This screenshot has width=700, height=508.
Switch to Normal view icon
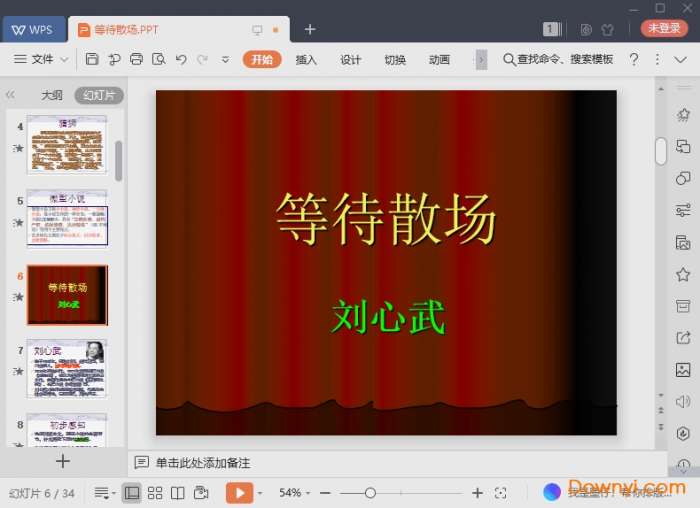(132, 493)
